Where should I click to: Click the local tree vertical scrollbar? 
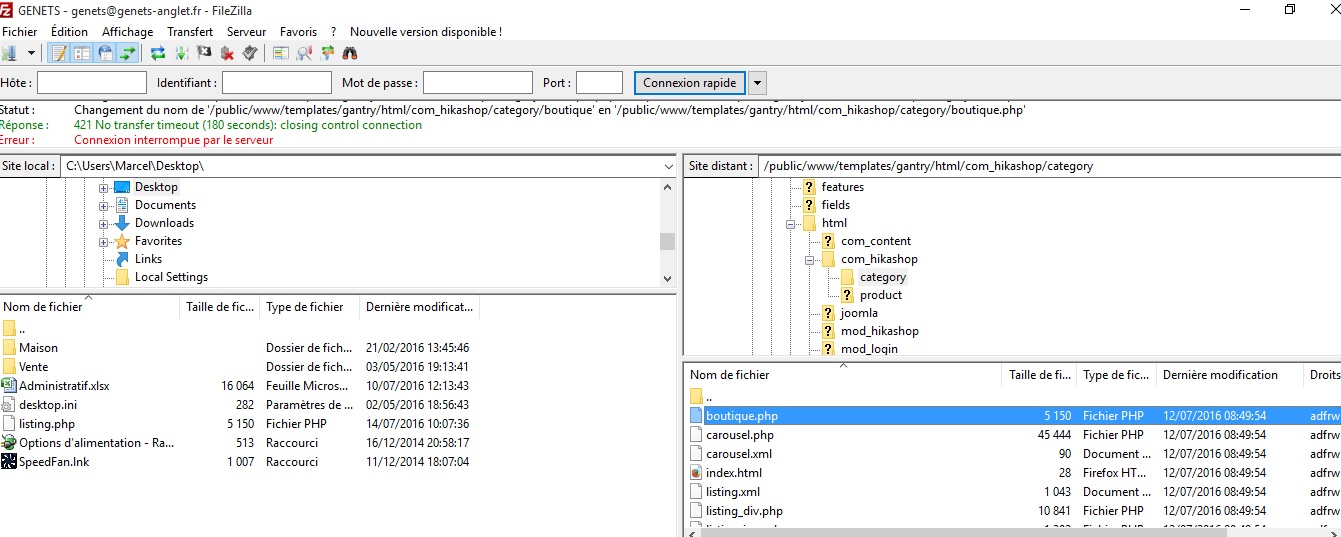[x=667, y=240]
